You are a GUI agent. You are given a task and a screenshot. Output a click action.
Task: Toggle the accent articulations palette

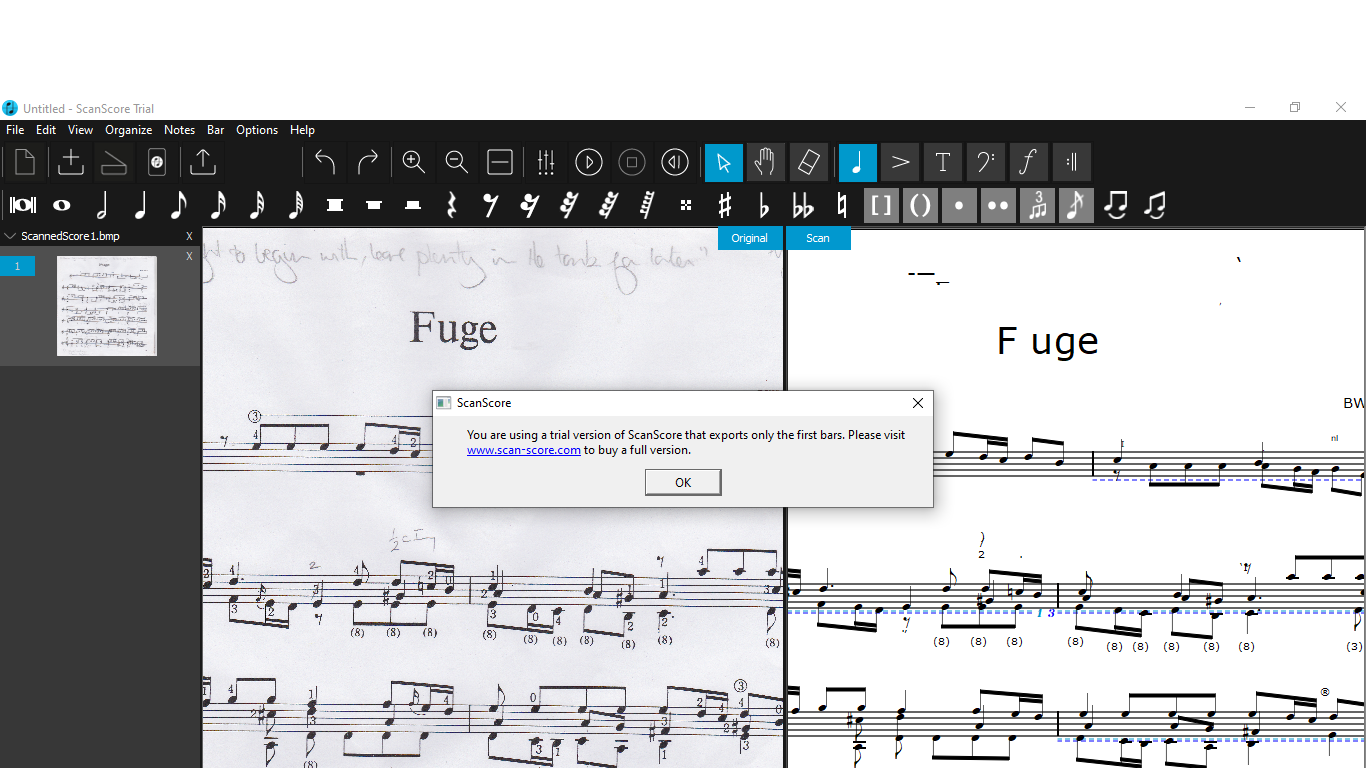pos(900,162)
